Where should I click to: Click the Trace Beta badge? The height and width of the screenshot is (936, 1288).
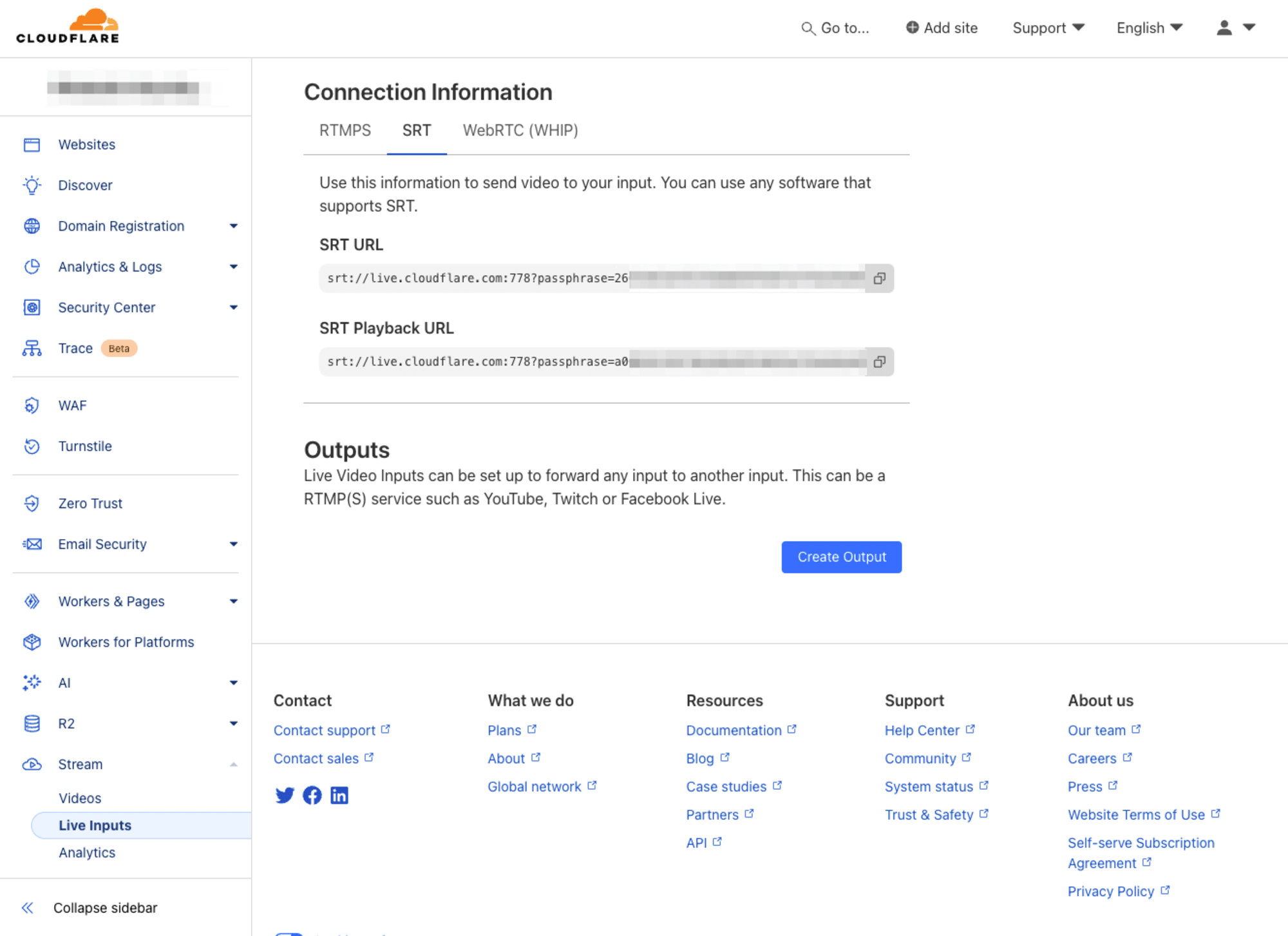click(119, 349)
